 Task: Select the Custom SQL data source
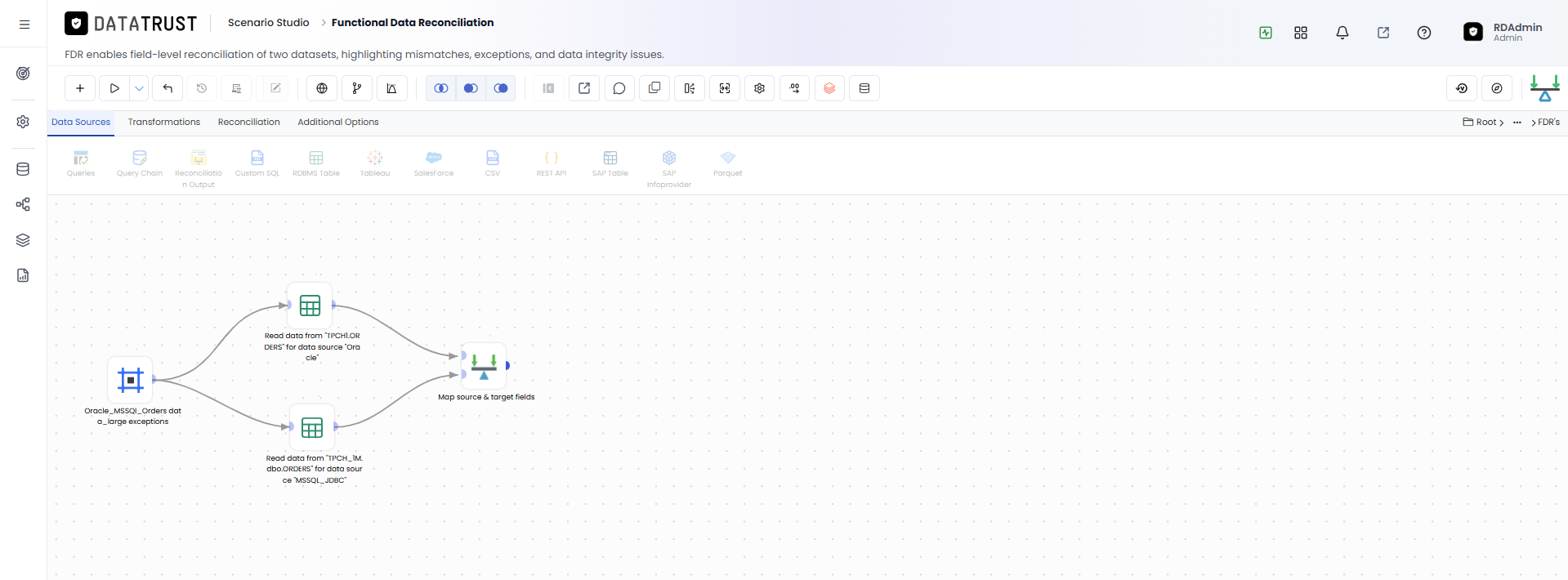point(257,163)
